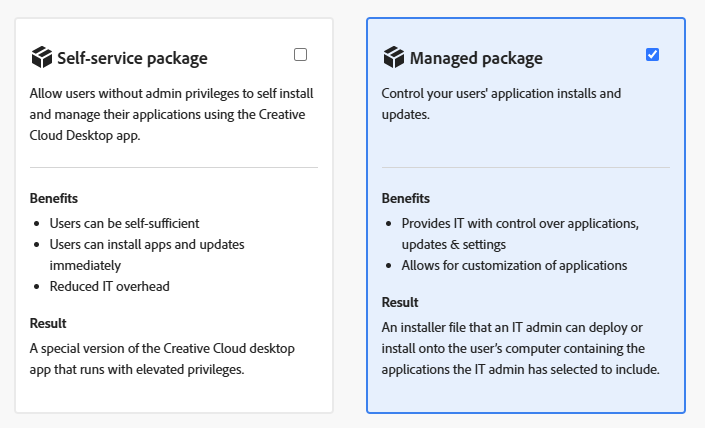Screen dimensions: 705x428
Task: Click "Allows for customization of applications" bullet
Action: pyautogui.click(x=514, y=265)
